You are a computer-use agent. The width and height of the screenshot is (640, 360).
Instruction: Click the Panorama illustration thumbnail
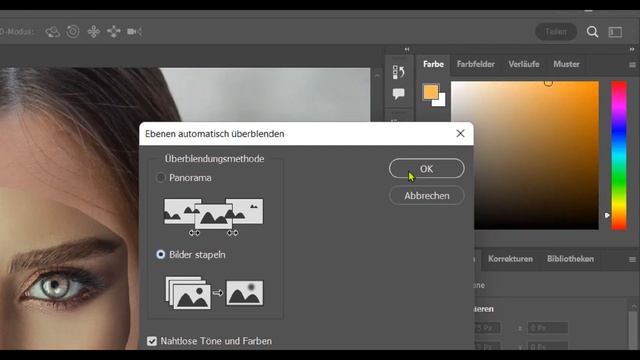pos(213,217)
